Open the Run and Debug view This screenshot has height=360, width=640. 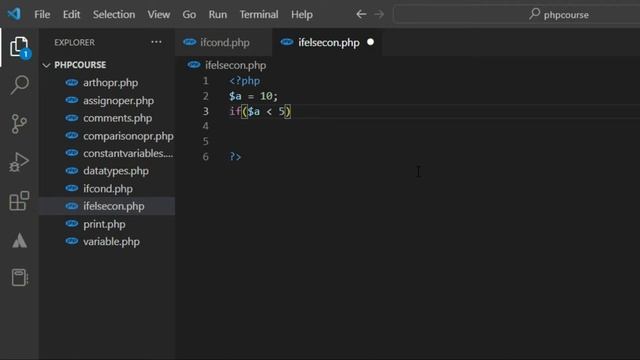coord(19,162)
